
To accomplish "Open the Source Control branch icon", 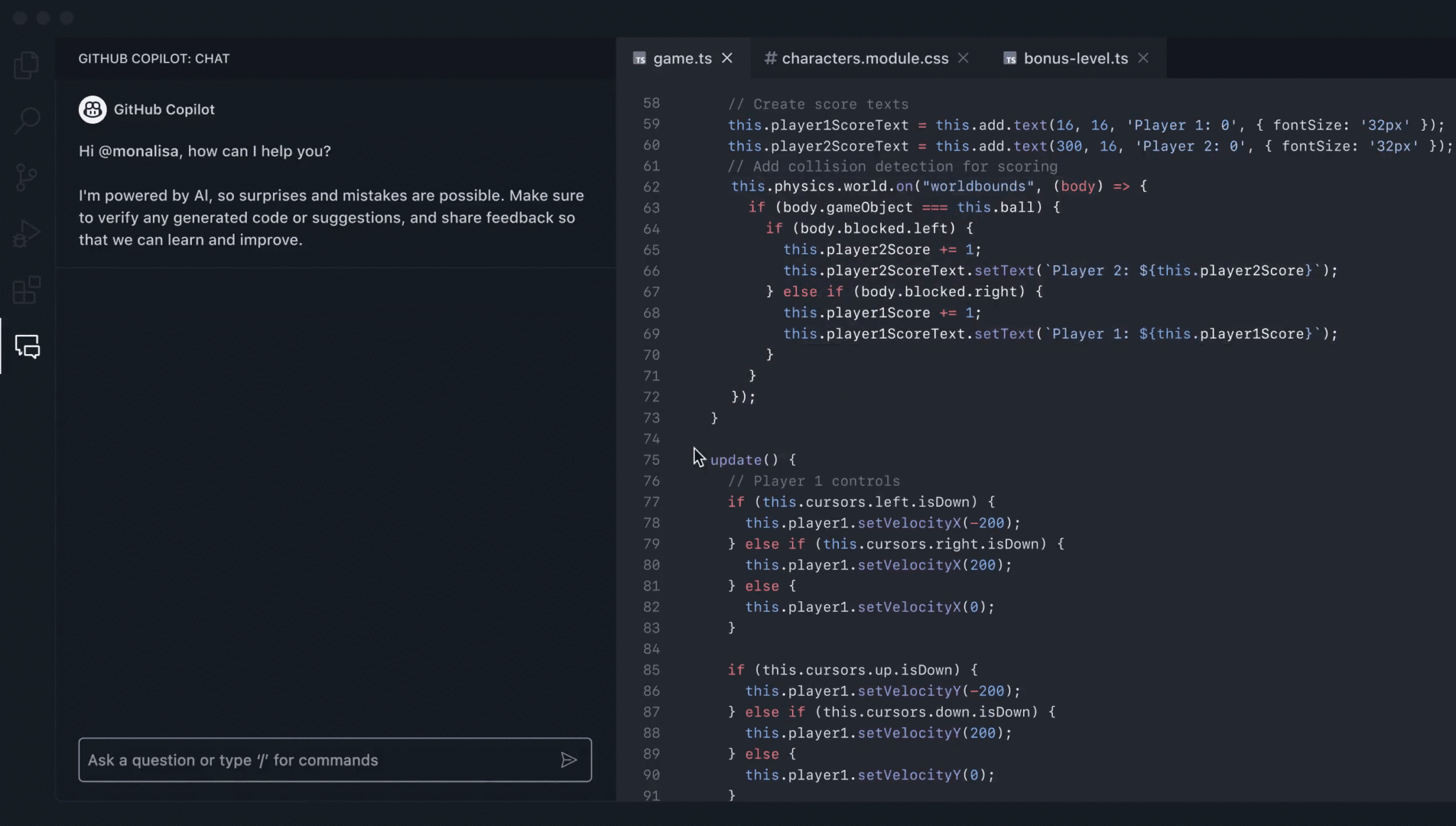I will click(26, 177).
